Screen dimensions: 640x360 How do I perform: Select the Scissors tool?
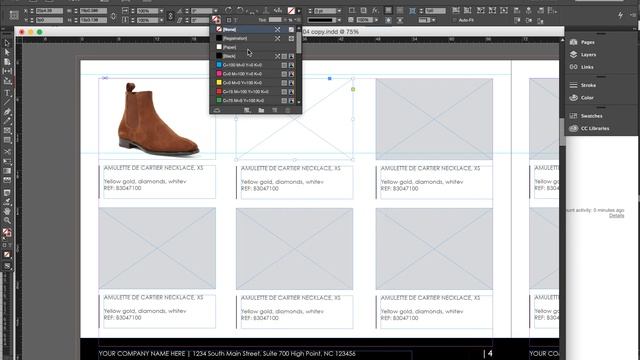(x=7, y=151)
